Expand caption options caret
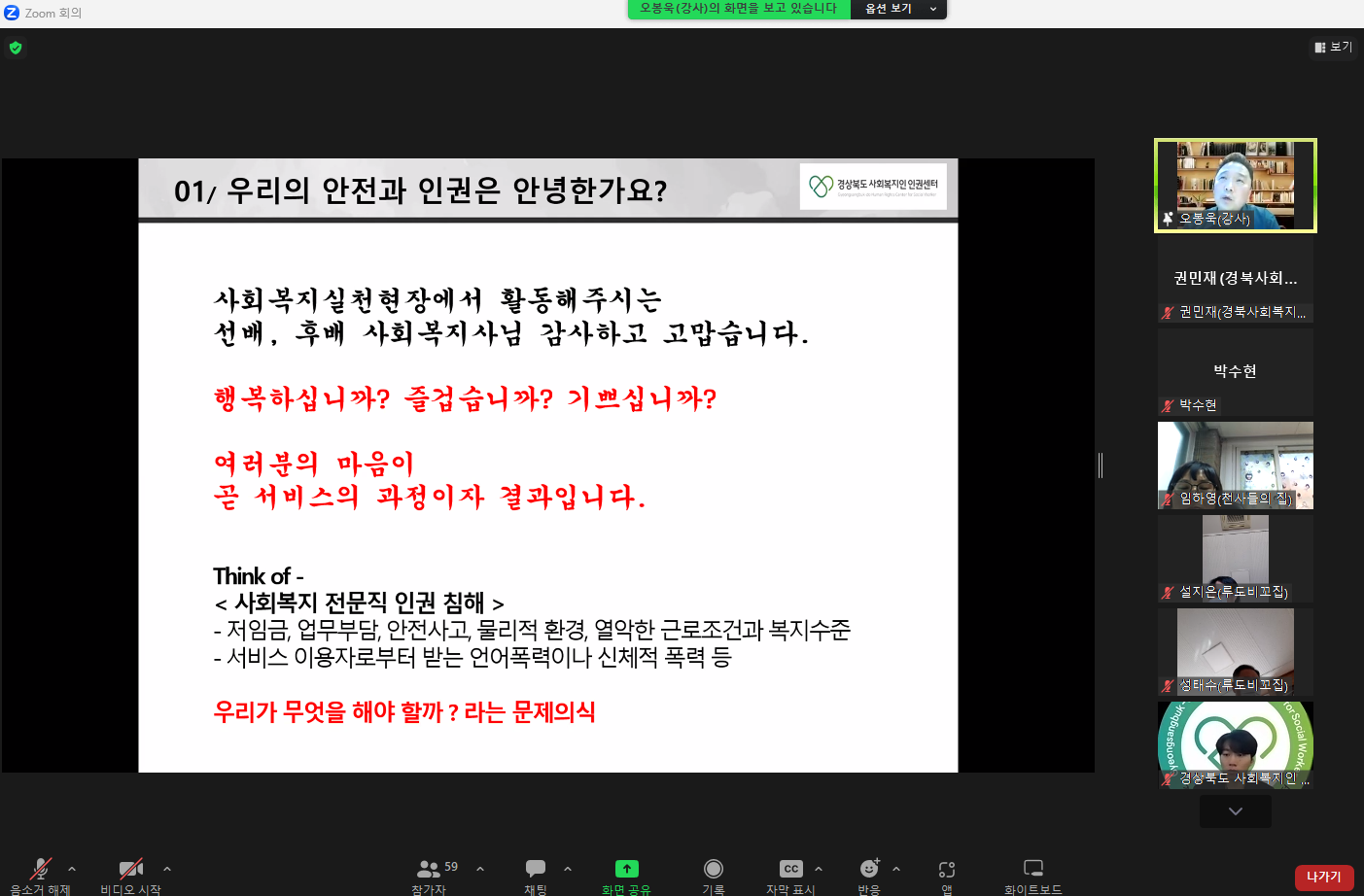Image resolution: width=1364 pixels, height=896 pixels. coord(819,869)
